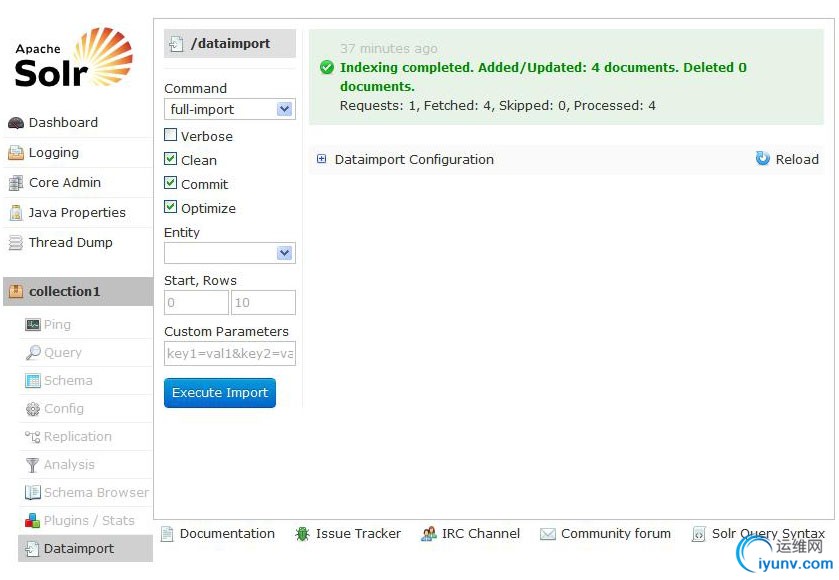839x580 pixels.
Task: Open Schema under collection1
Action: click(68, 380)
